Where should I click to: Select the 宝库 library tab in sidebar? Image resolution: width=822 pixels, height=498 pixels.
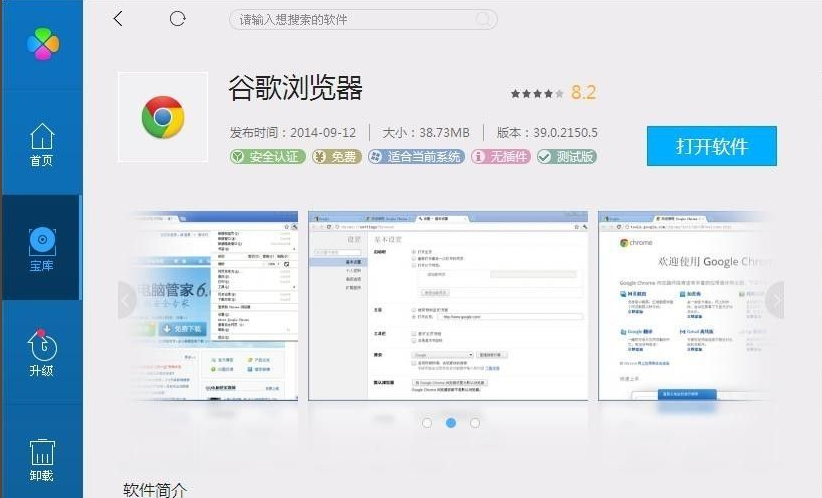[x=41, y=248]
